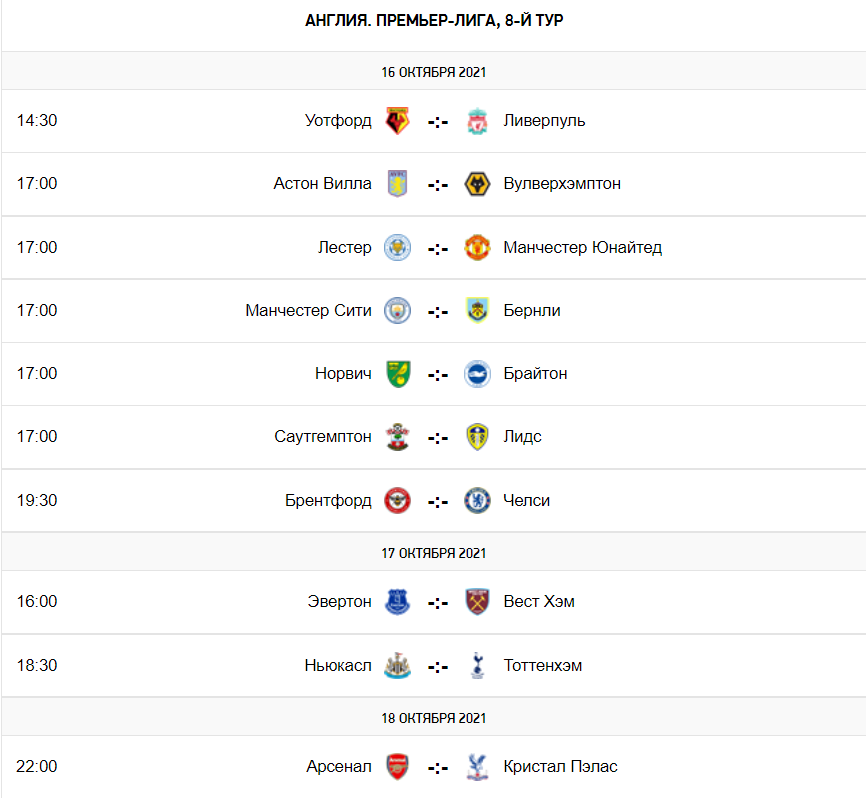This screenshot has width=866, height=798.
Task: Click the Watford club crest icon
Action: pyautogui.click(x=398, y=121)
